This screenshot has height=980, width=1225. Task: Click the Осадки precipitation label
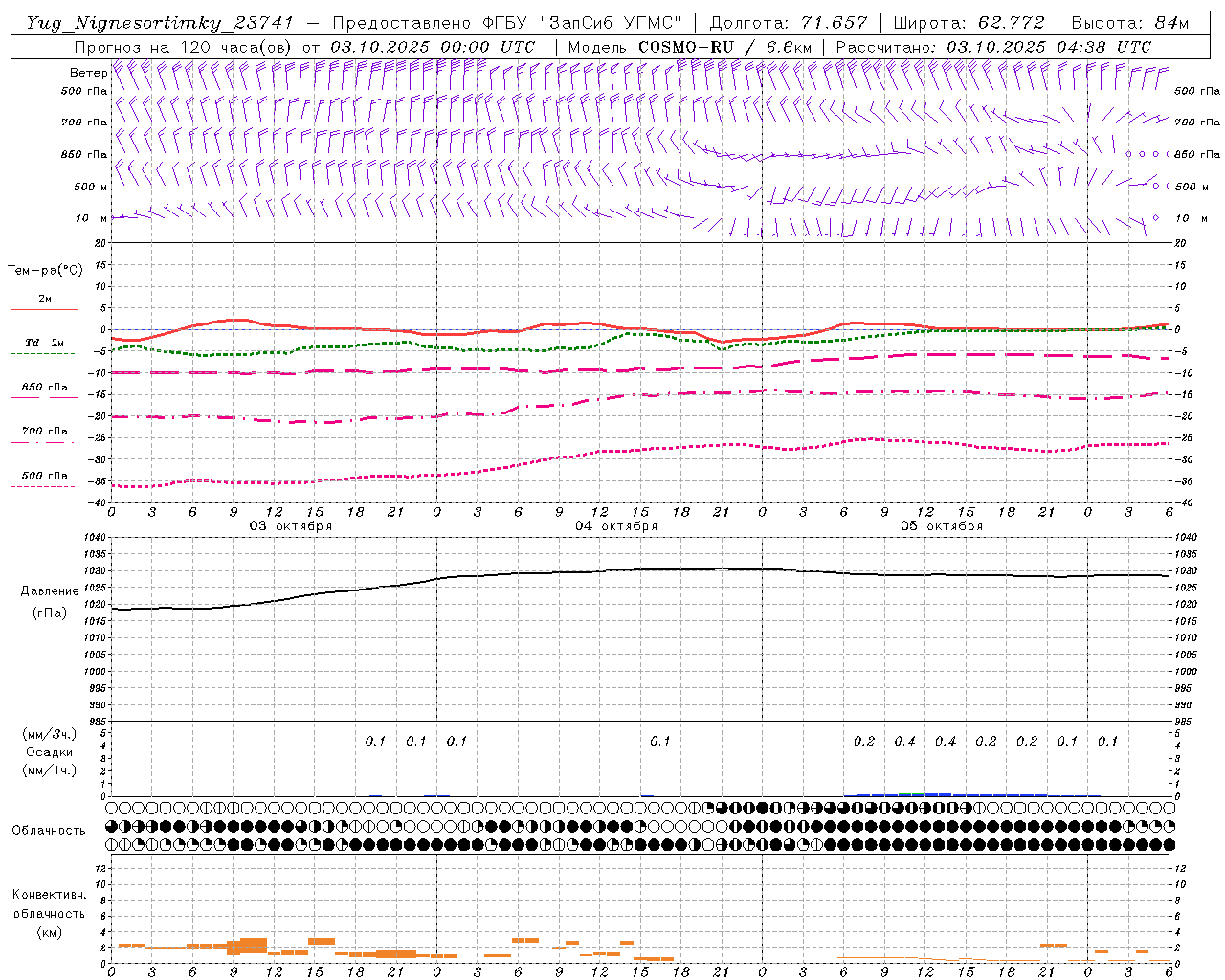50,752
